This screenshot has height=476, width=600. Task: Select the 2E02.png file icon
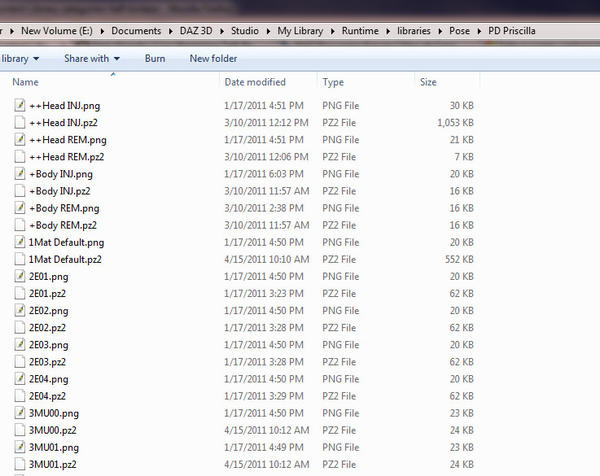pos(20,310)
